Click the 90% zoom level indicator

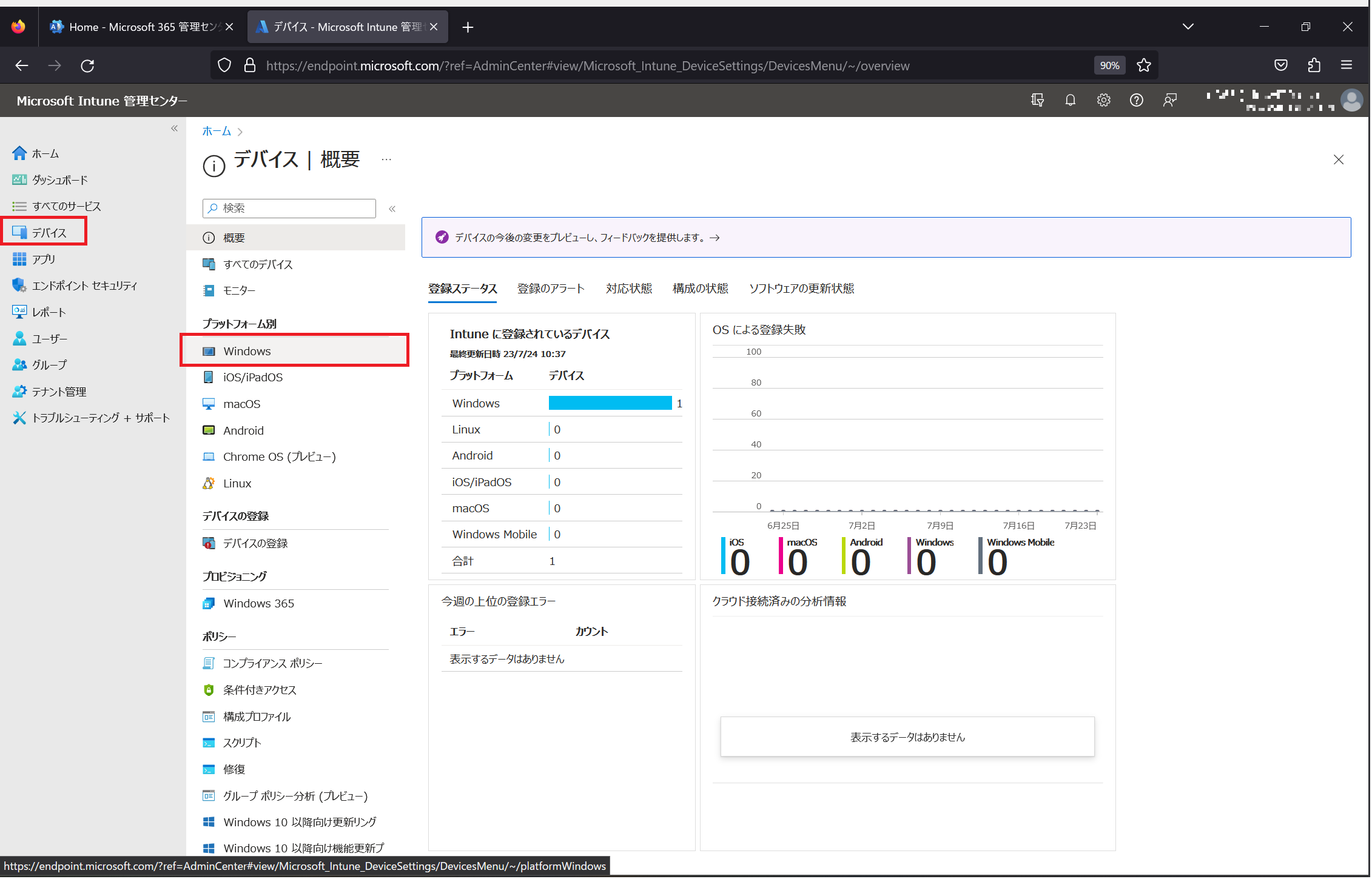(1111, 65)
